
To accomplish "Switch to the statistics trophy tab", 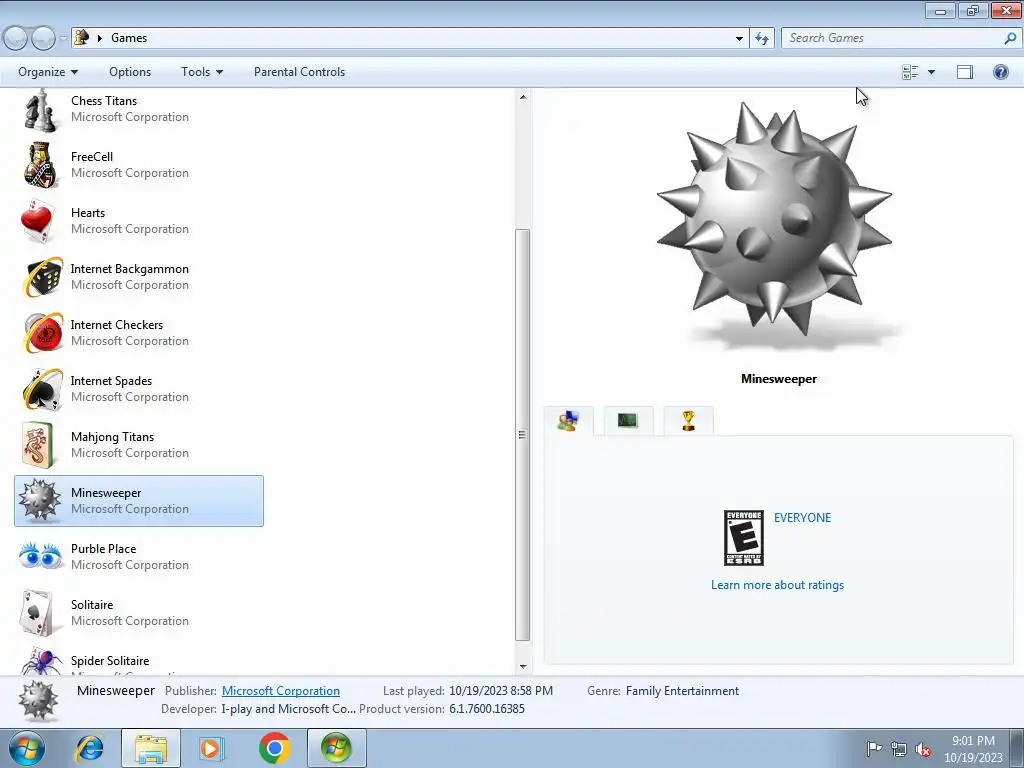I will coord(688,420).
